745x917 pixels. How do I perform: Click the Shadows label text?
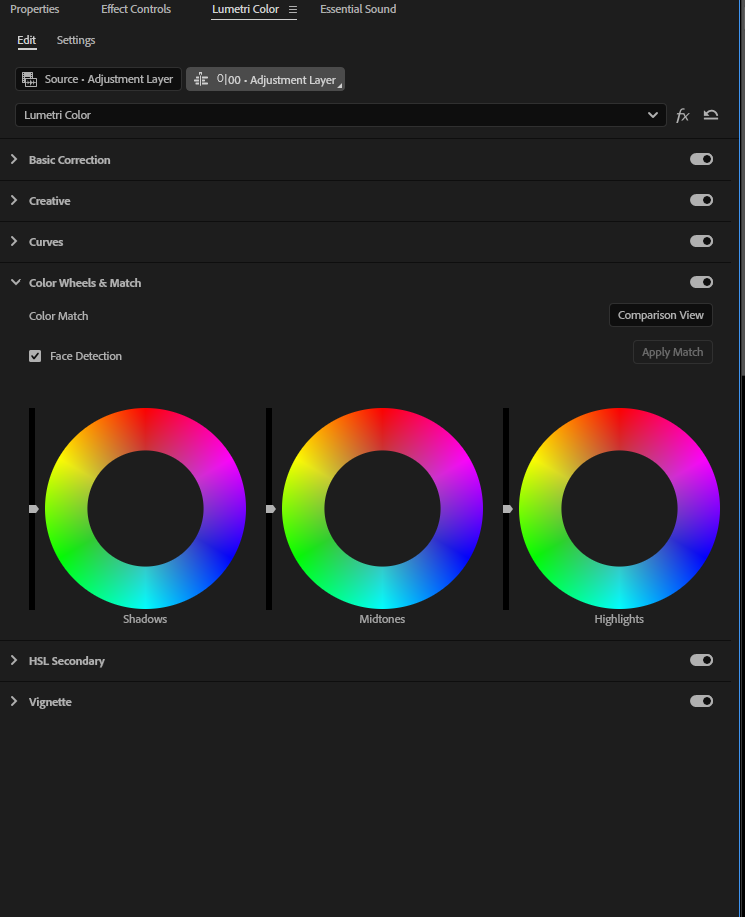[x=145, y=619]
